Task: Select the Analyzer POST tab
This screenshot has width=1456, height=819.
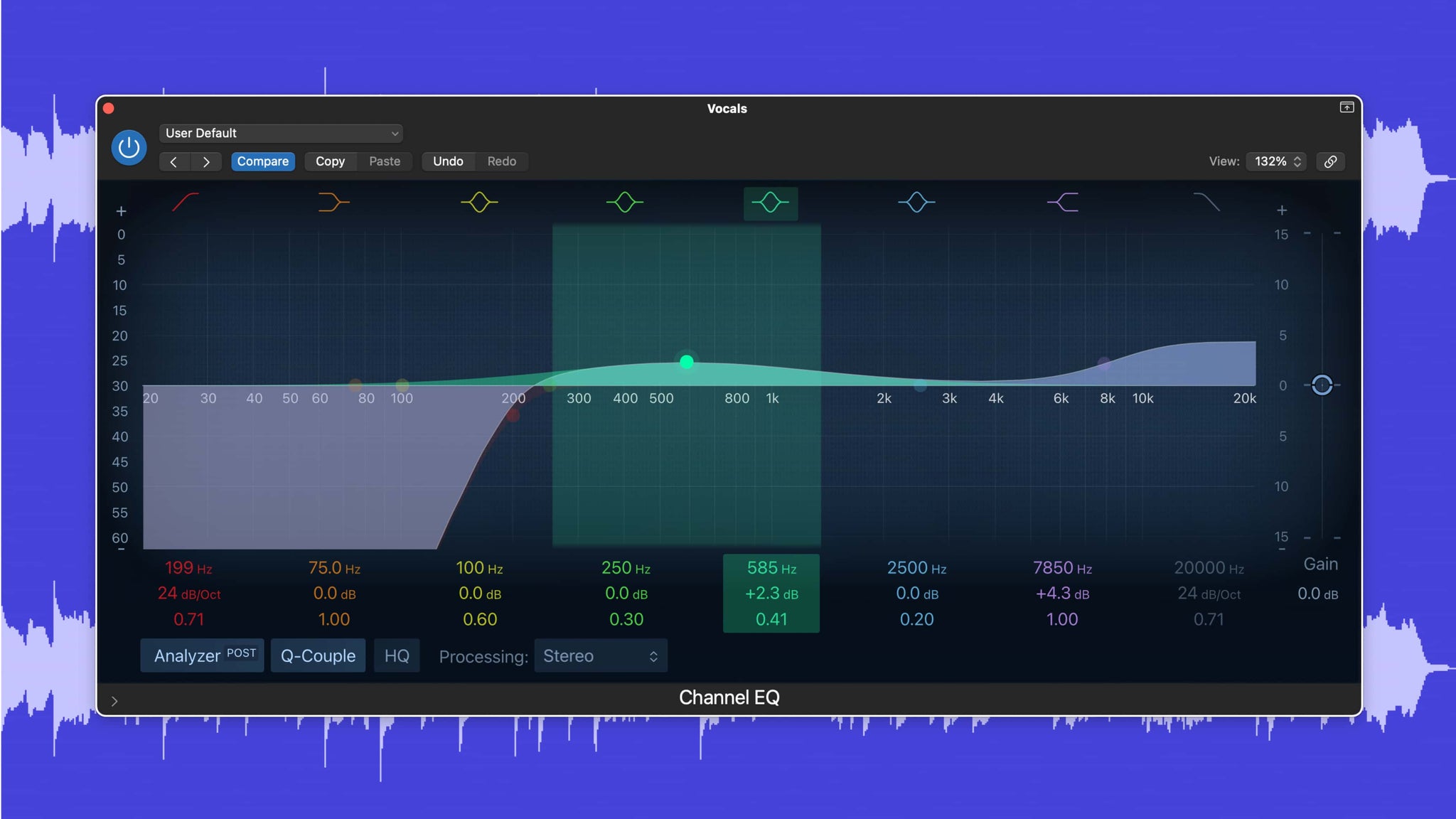Action: click(x=203, y=655)
